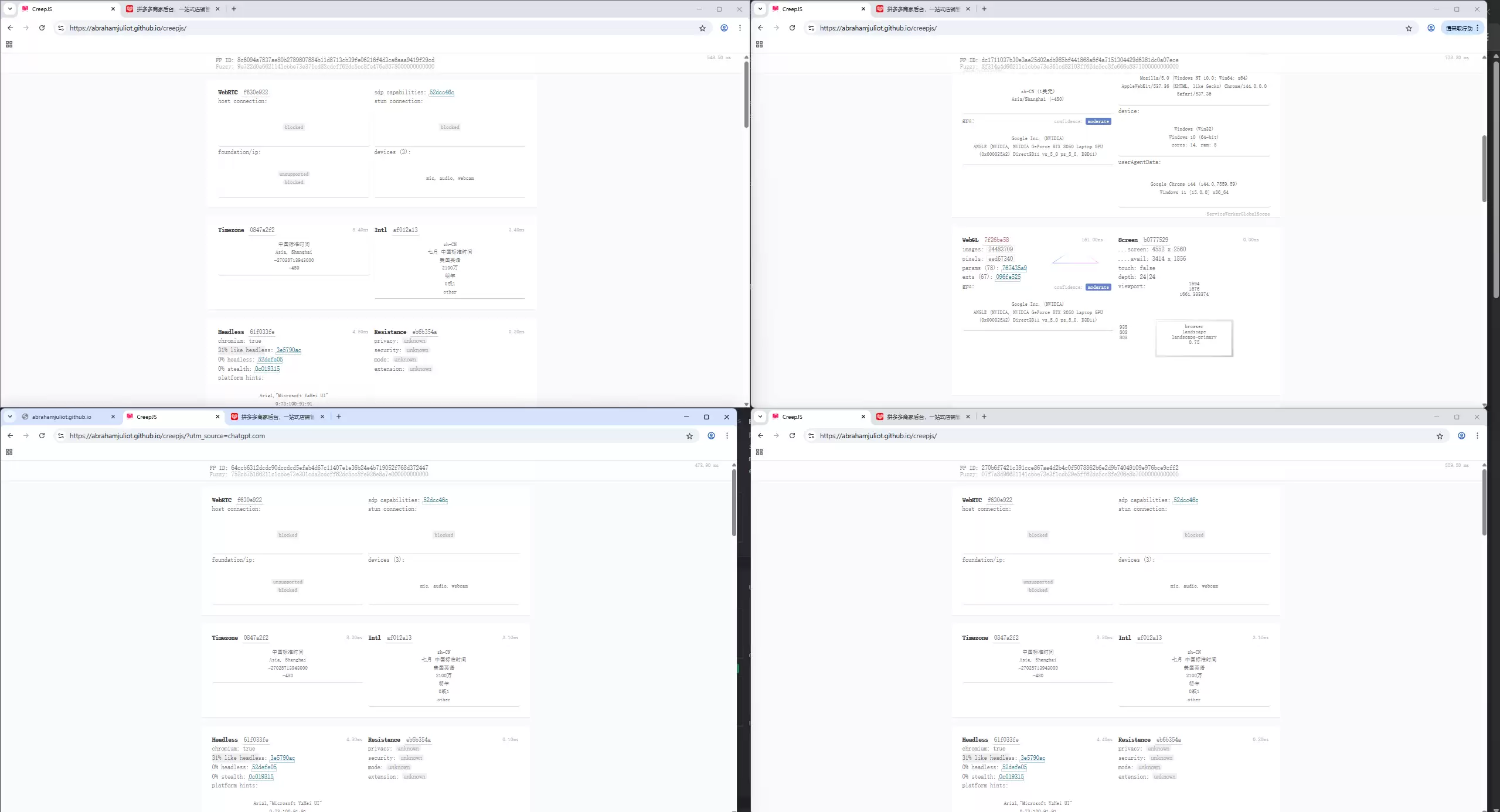
Task: Click the address bar containing utm_source=chatgpt.com
Action: (375, 436)
